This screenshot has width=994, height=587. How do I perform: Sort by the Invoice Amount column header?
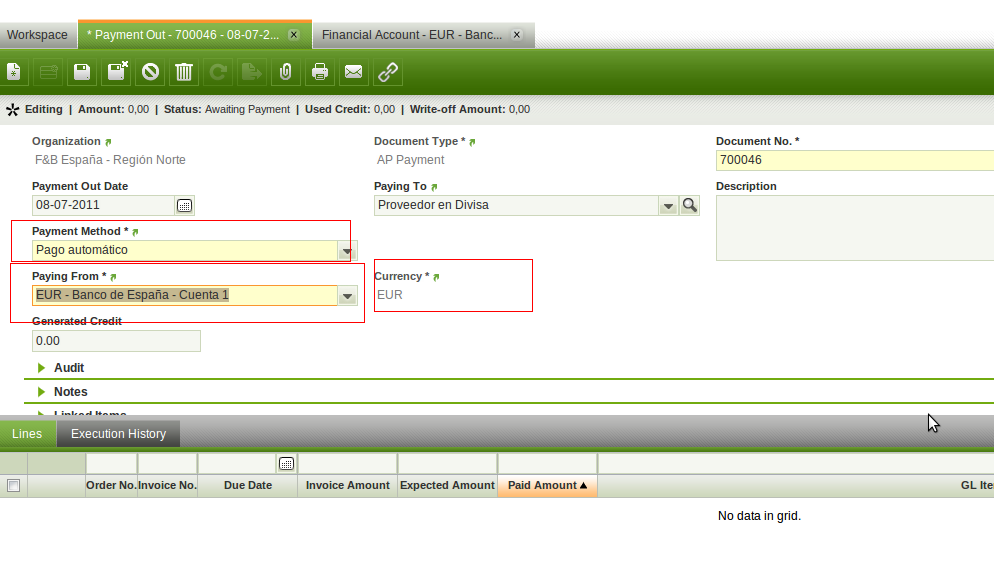347,486
